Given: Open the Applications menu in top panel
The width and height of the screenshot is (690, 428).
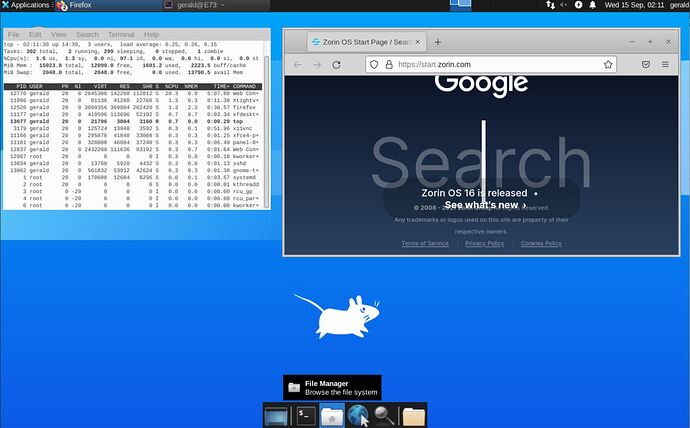Looking at the screenshot, I should 26,5.
